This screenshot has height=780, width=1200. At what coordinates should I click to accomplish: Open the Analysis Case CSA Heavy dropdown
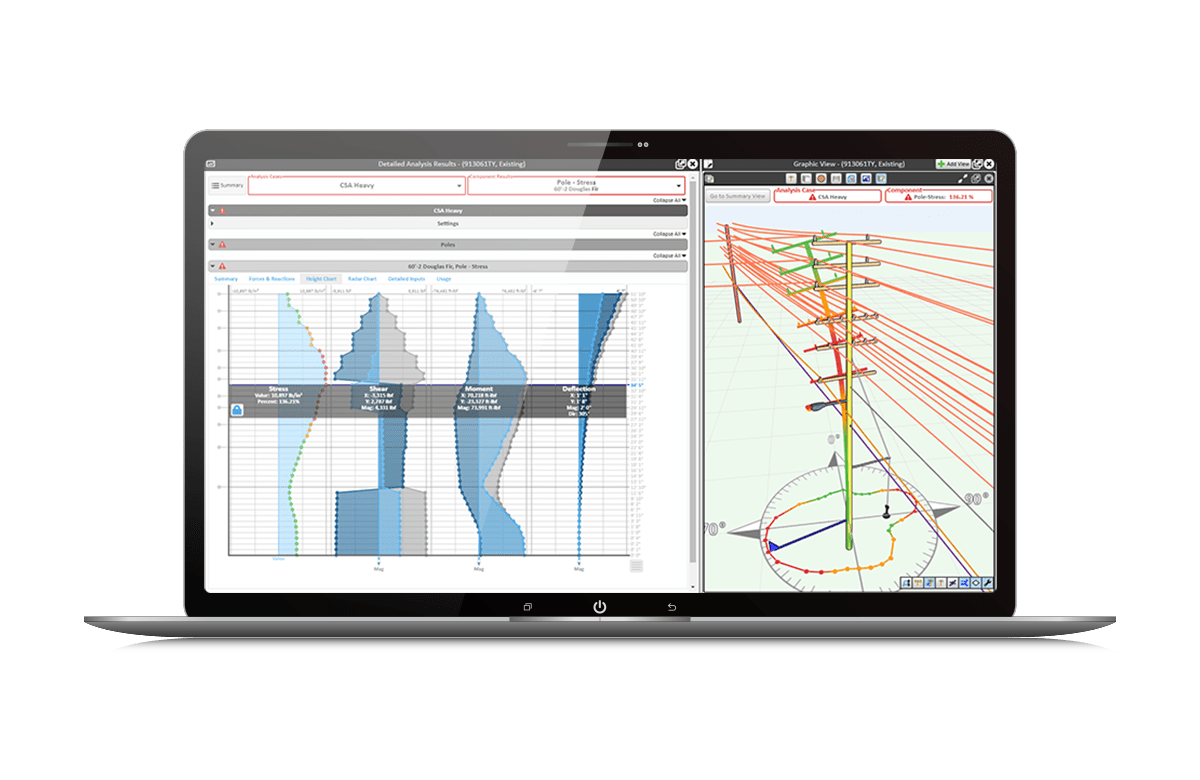(x=356, y=185)
